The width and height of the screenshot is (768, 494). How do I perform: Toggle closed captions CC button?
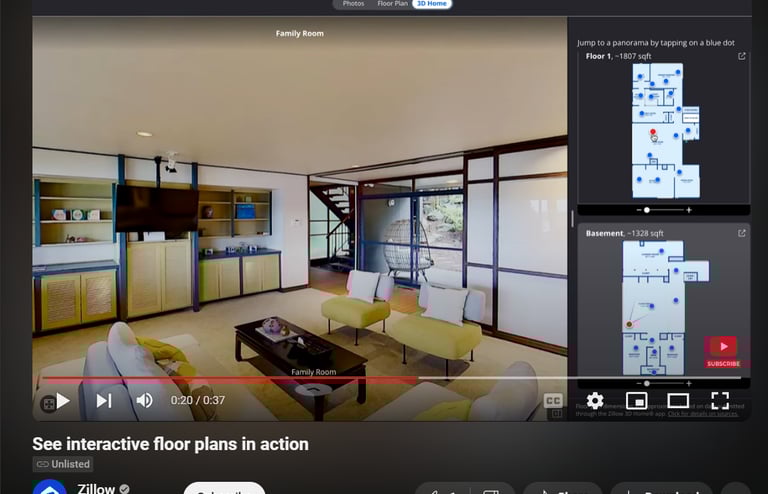point(553,401)
